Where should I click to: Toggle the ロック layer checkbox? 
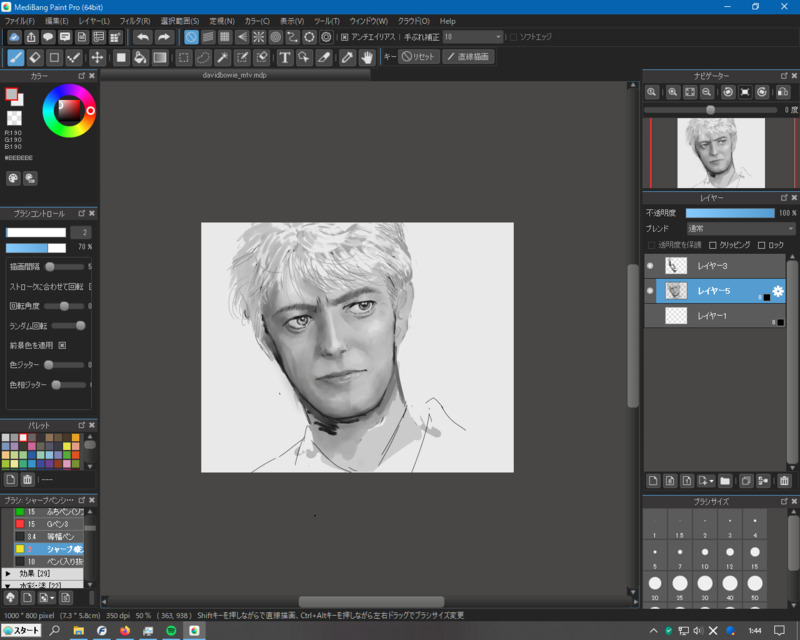[761, 245]
